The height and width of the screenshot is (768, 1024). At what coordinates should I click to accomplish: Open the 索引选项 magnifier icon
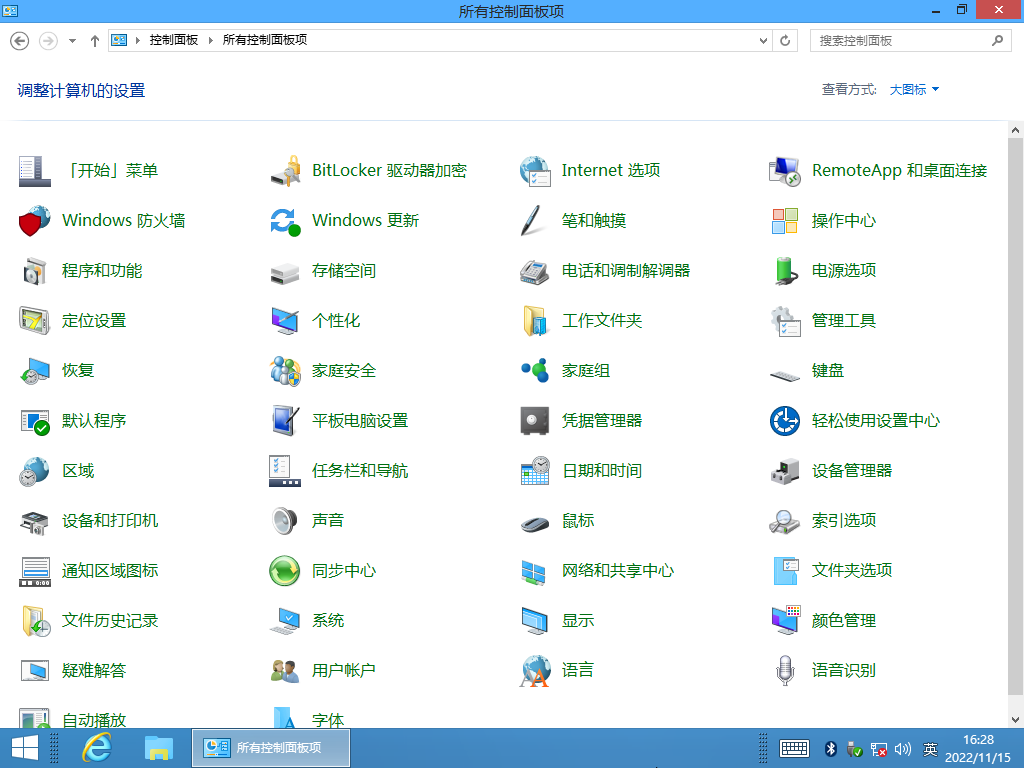click(785, 521)
